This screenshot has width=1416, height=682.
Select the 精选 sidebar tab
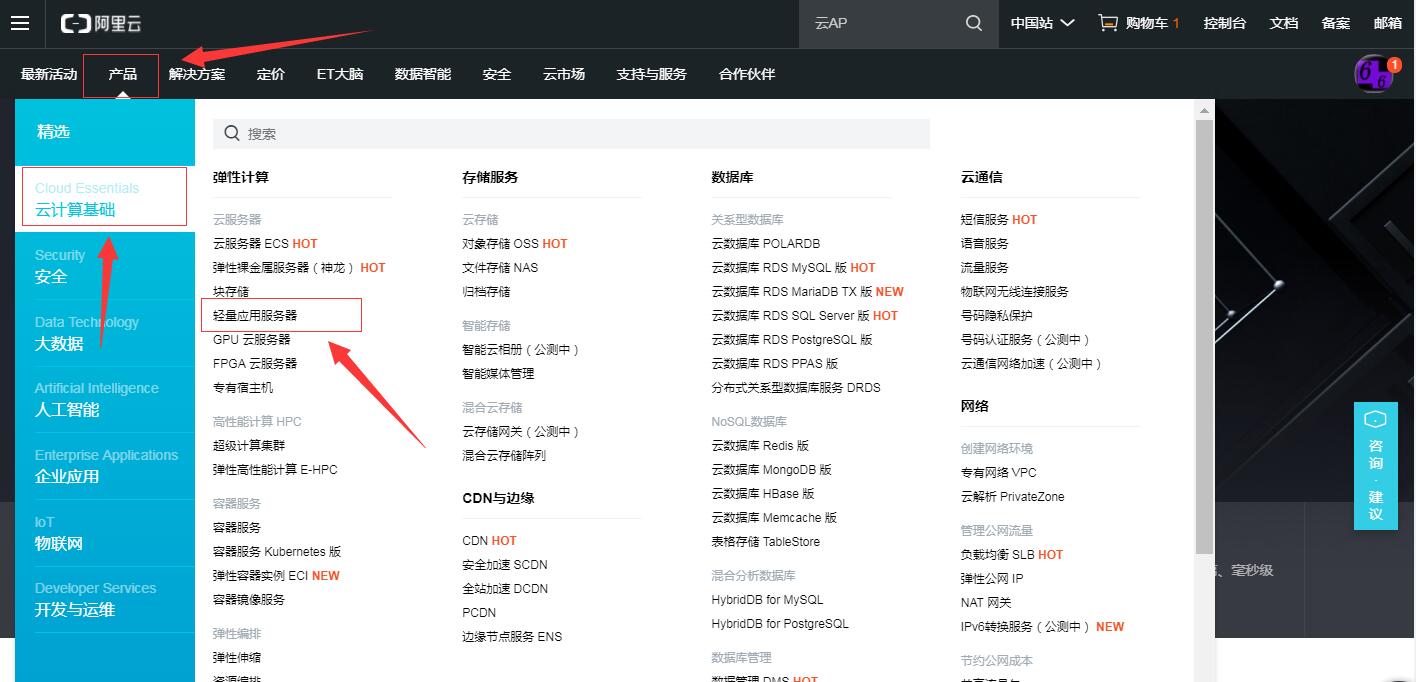click(105, 132)
